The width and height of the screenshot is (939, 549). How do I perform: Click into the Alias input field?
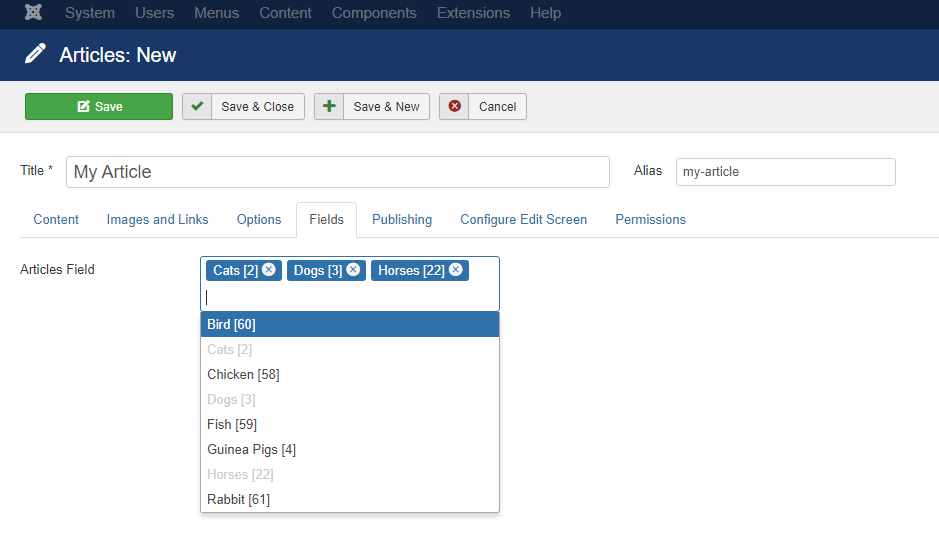point(786,172)
